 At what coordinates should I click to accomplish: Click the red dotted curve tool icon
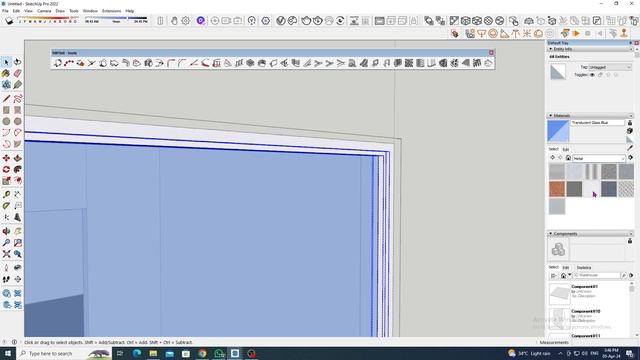(x=69, y=63)
